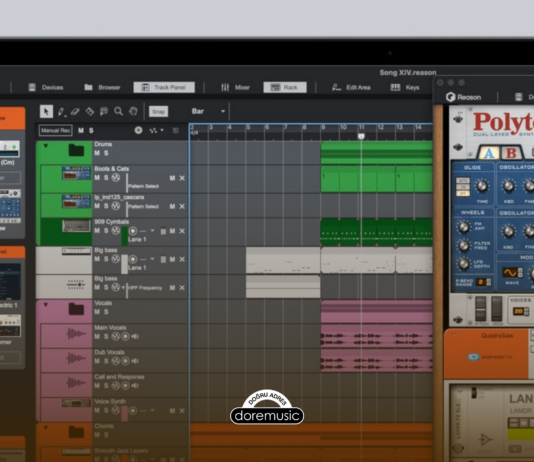Solo the Drums folder track
Viewport: 534px width, 462px height.
[106, 153]
